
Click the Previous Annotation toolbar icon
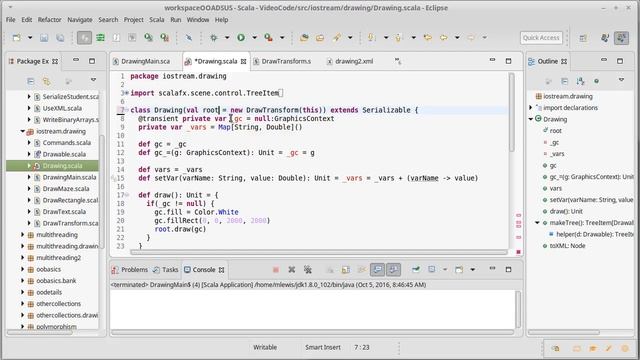tap(399, 38)
